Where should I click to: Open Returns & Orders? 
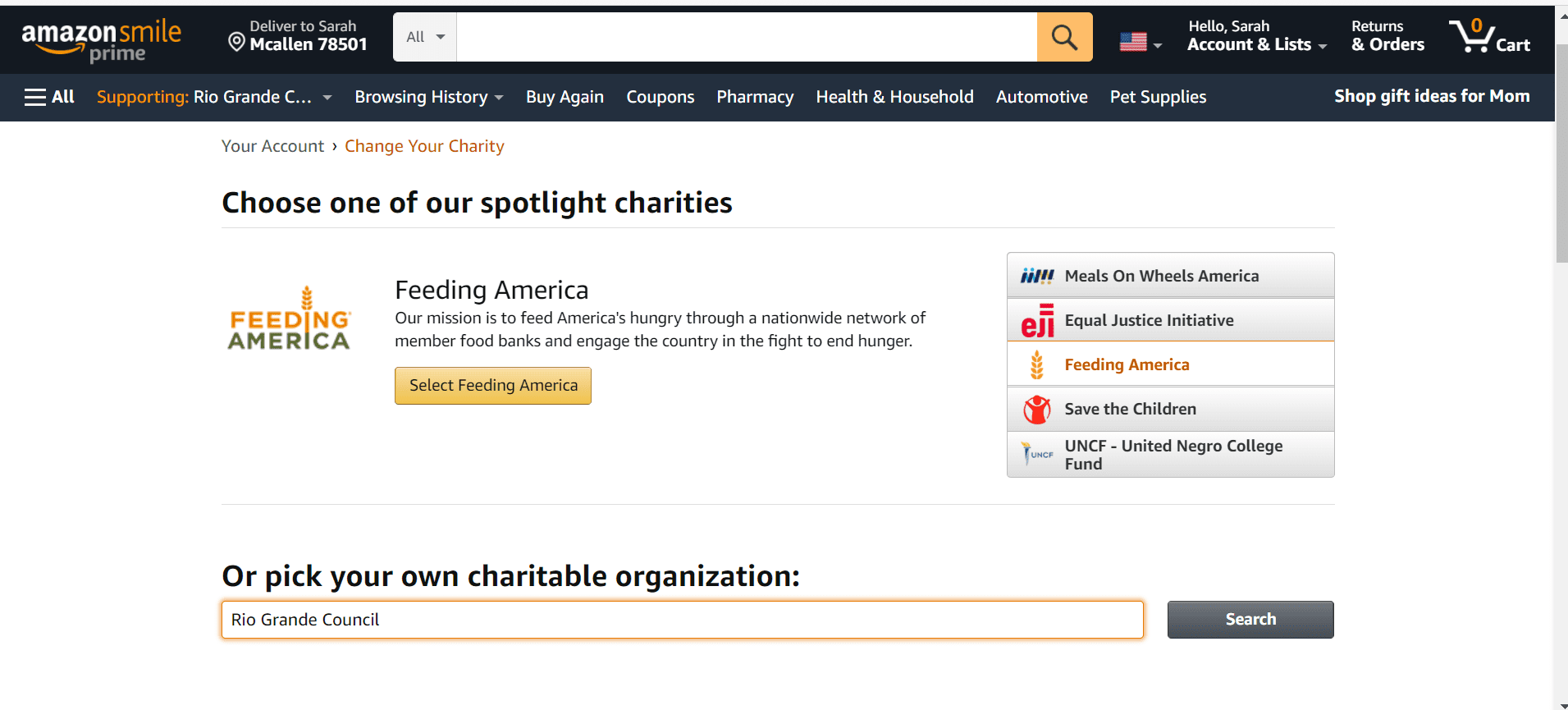[1387, 37]
